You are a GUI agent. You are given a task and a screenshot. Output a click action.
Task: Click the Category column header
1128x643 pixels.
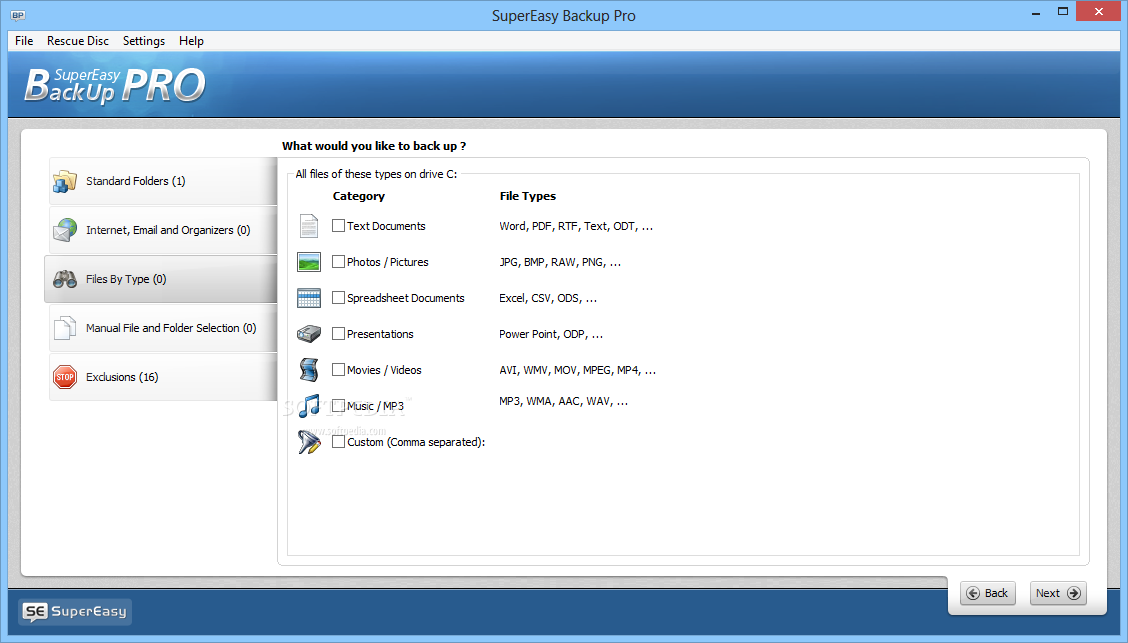coord(358,196)
